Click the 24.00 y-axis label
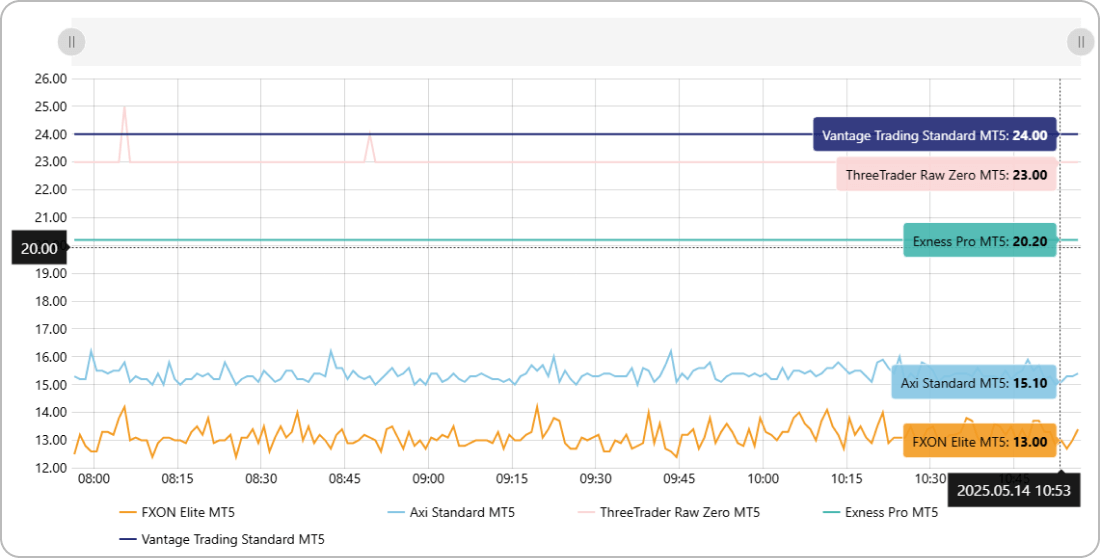The width and height of the screenshot is (1100, 558). pos(51,134)
